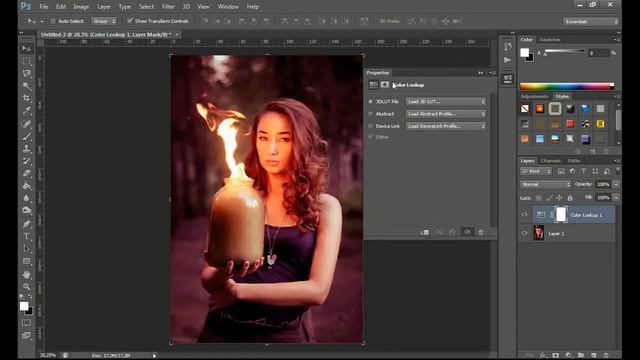The height and width of the screenshot is (360, 640).
Task: Enable lock position for layer
Action: (x=559, y=198)
